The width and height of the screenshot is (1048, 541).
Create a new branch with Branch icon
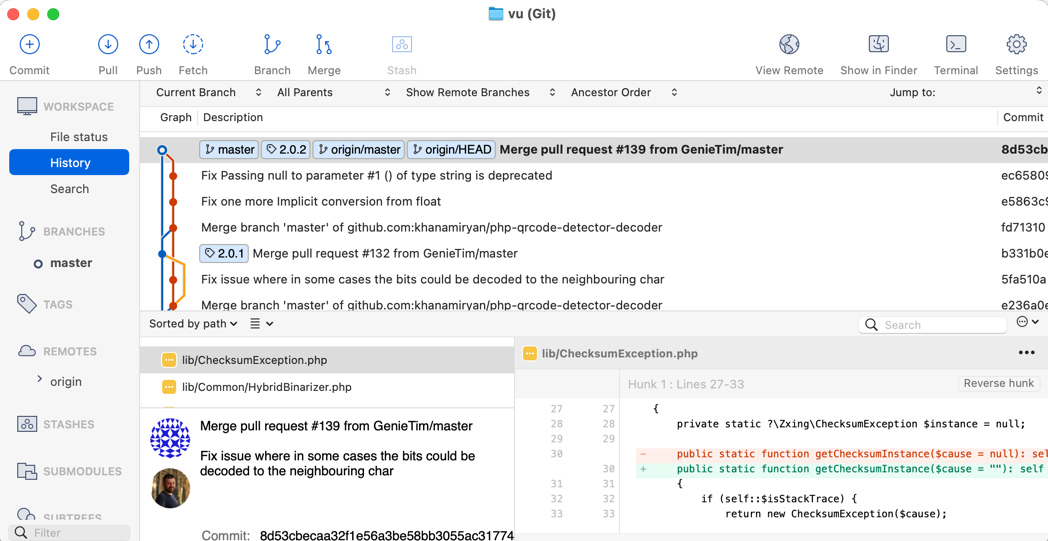(x=272, y=45)
